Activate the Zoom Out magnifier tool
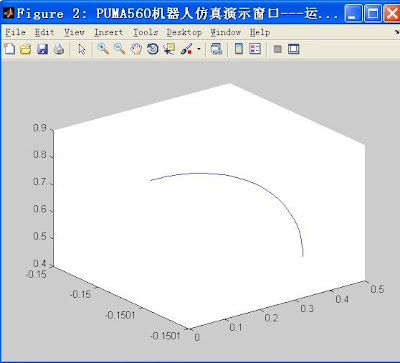Screen dimensions: 400x363 click(120, 49)
